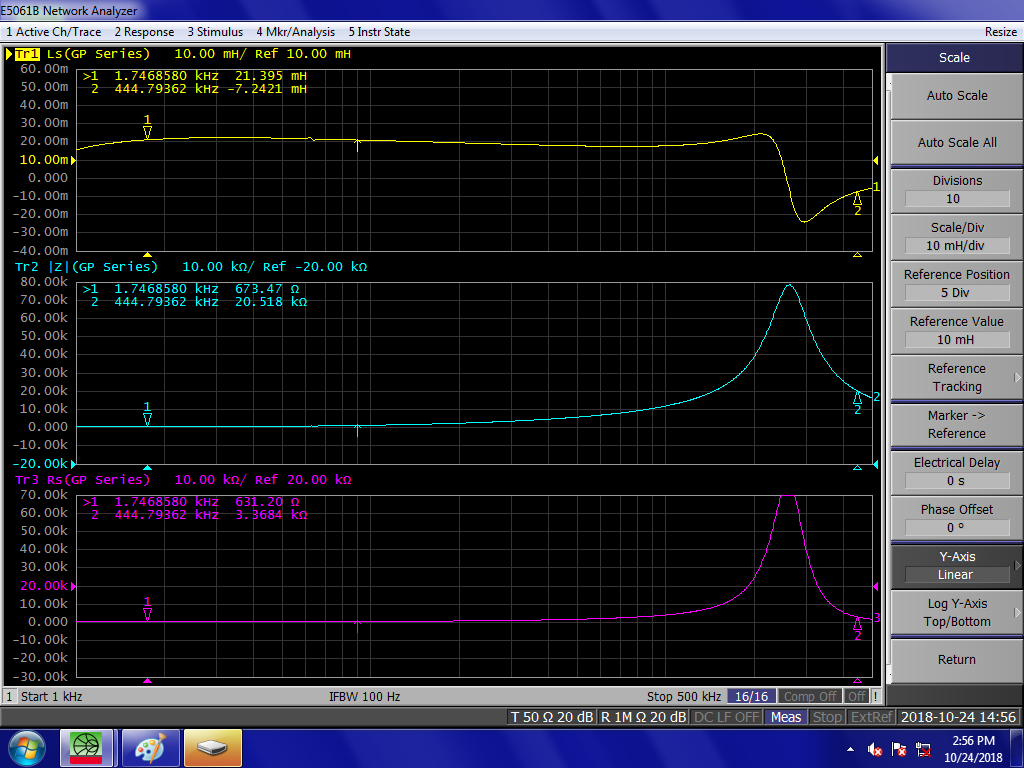The image size is (1024, 768).
Task: Edit the Reference Value 10 mH field
Action: coord(957,340)
